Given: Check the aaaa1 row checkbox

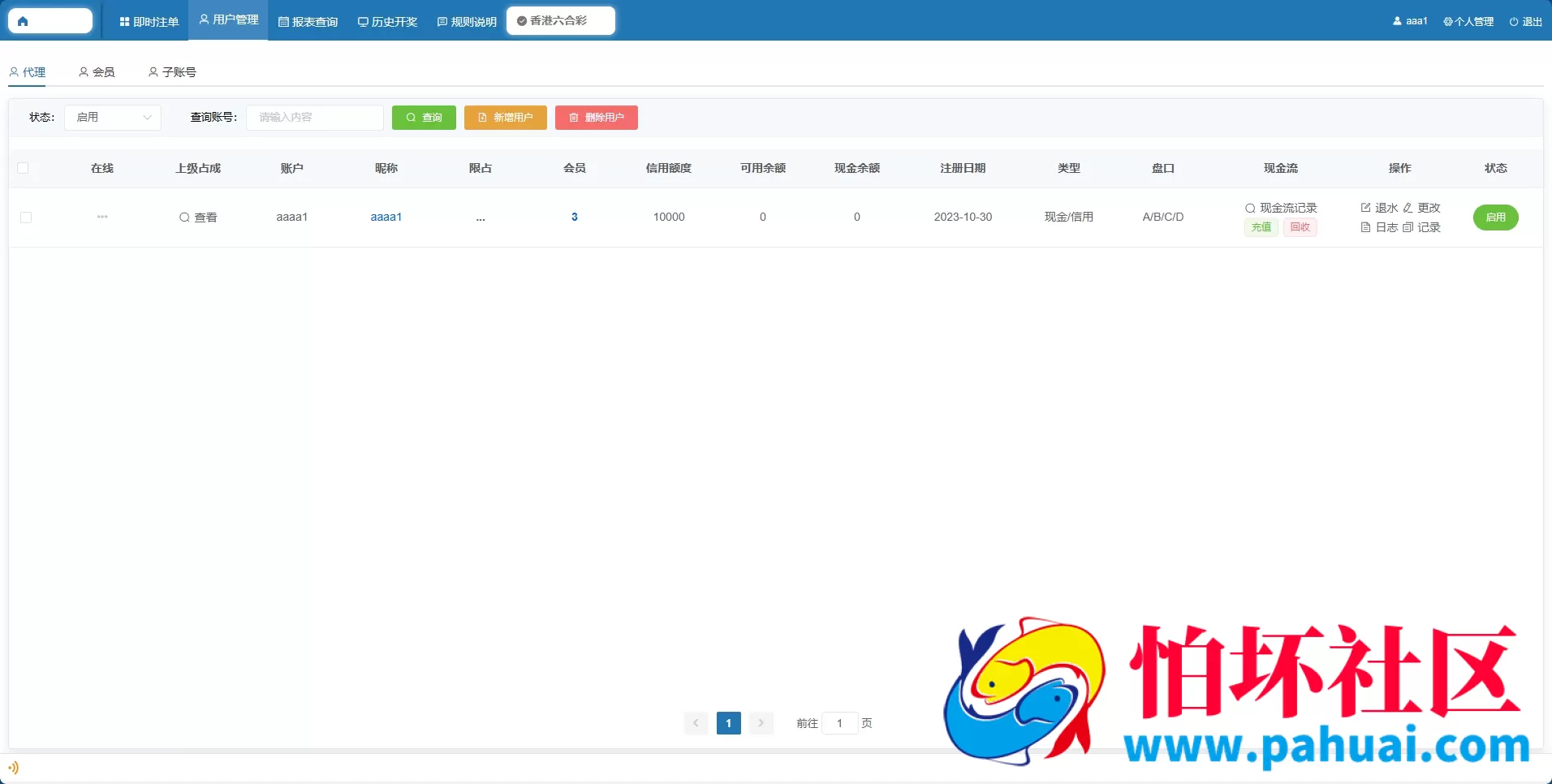Looking at the screenshot, I should click(26, 218).
